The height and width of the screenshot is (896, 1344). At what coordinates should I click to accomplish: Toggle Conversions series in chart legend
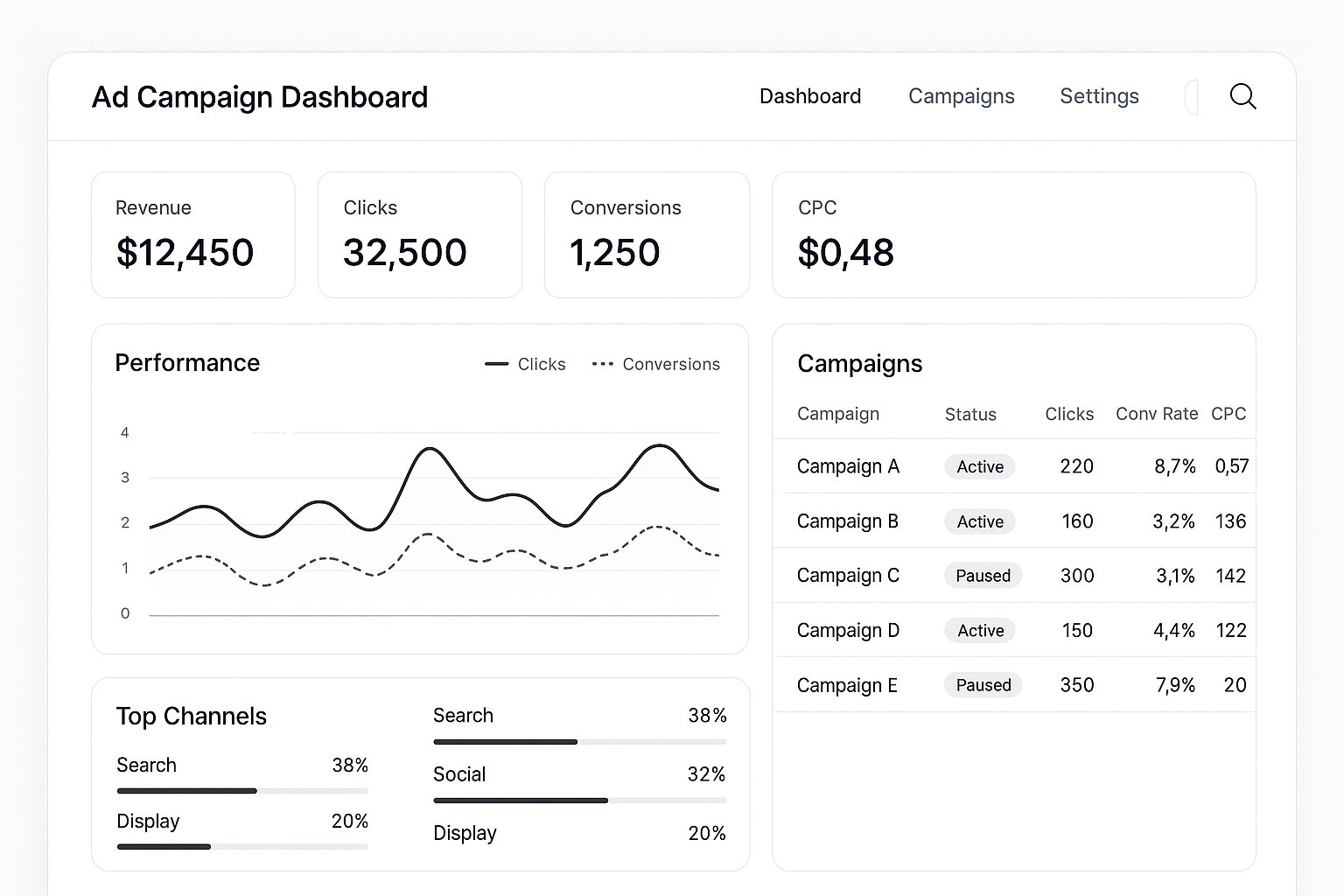pos(656,364)
